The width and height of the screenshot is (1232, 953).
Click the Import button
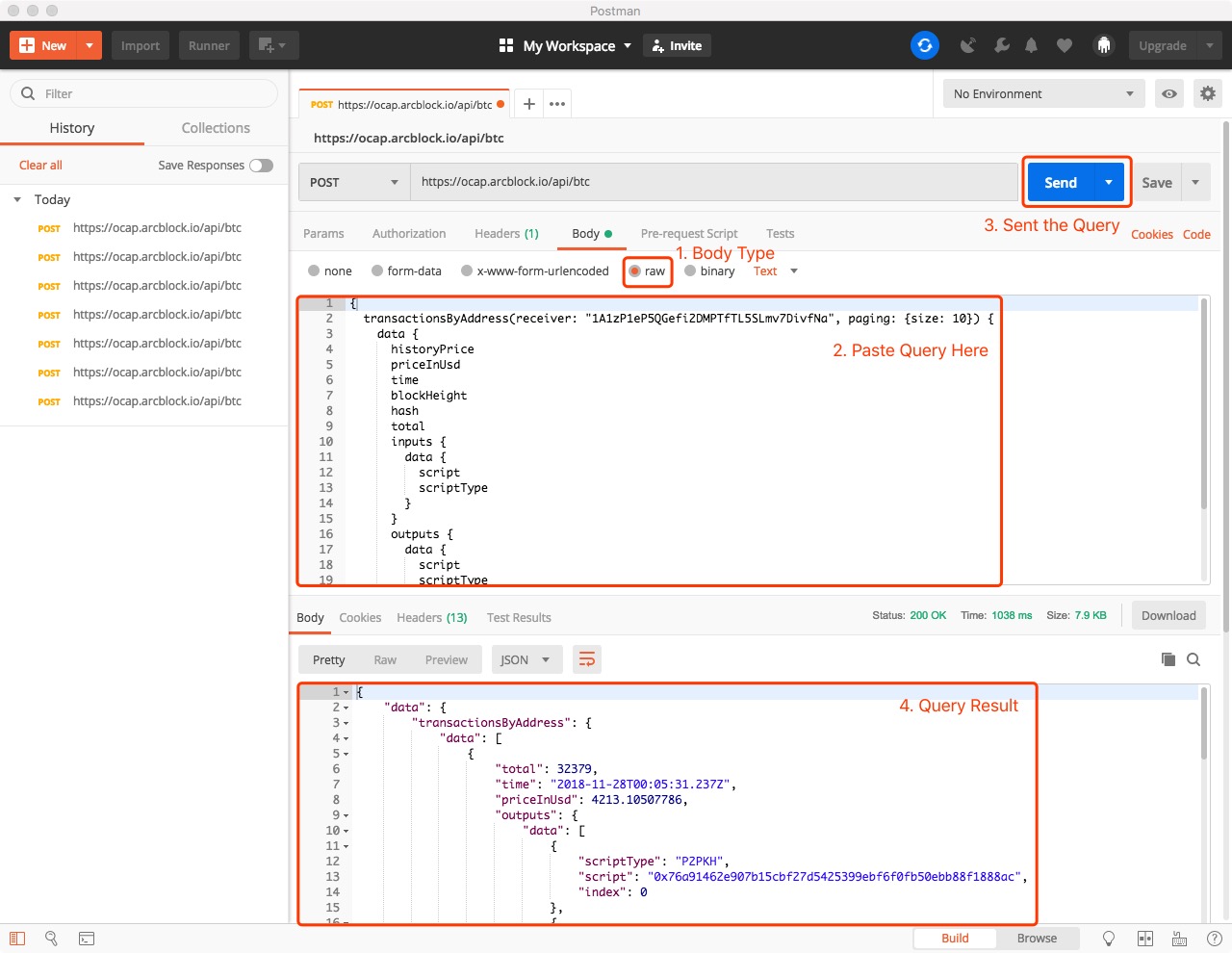coord(141,45)
